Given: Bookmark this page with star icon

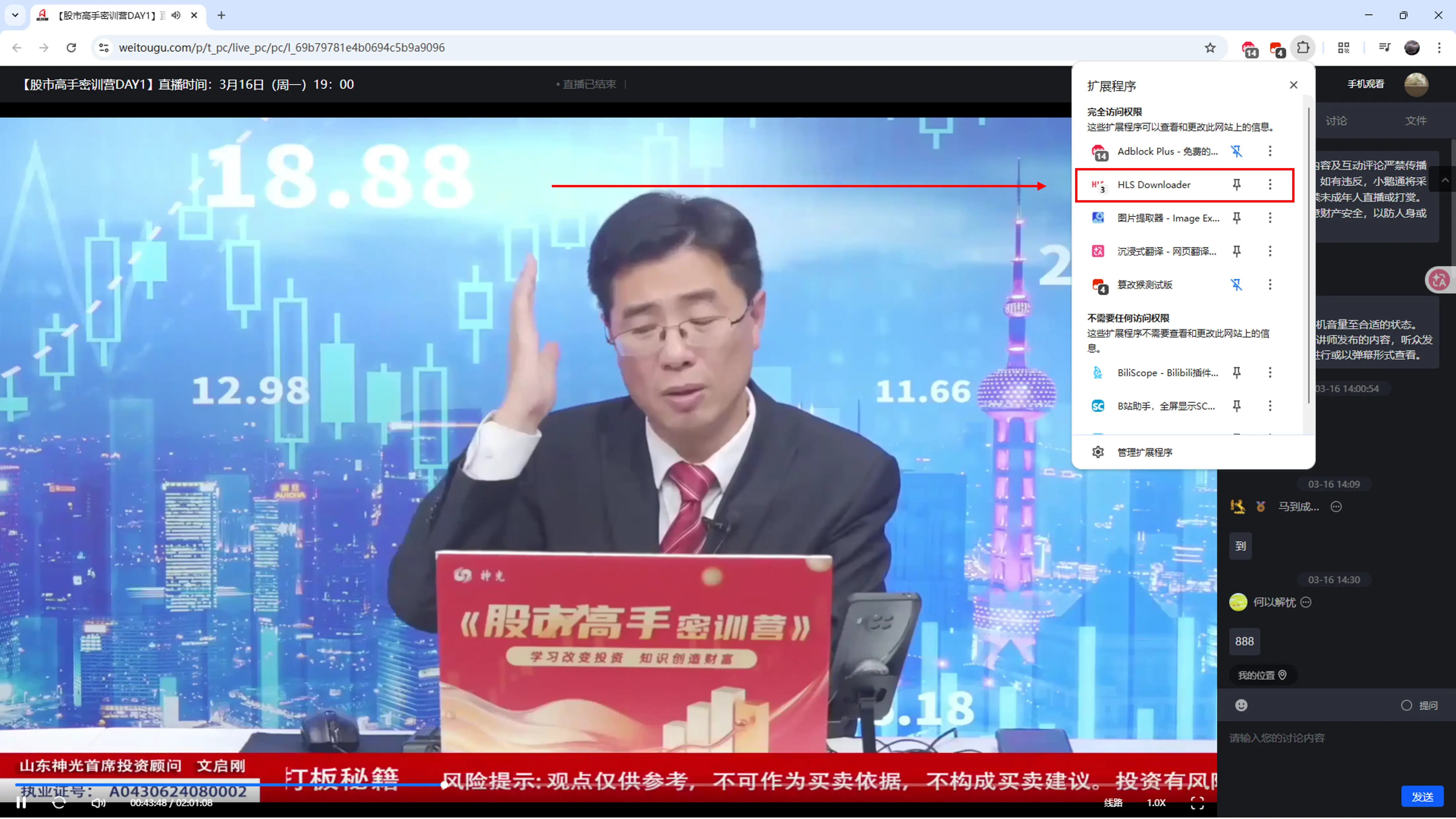Looking at the screenshot, I should click(1209, 48).
